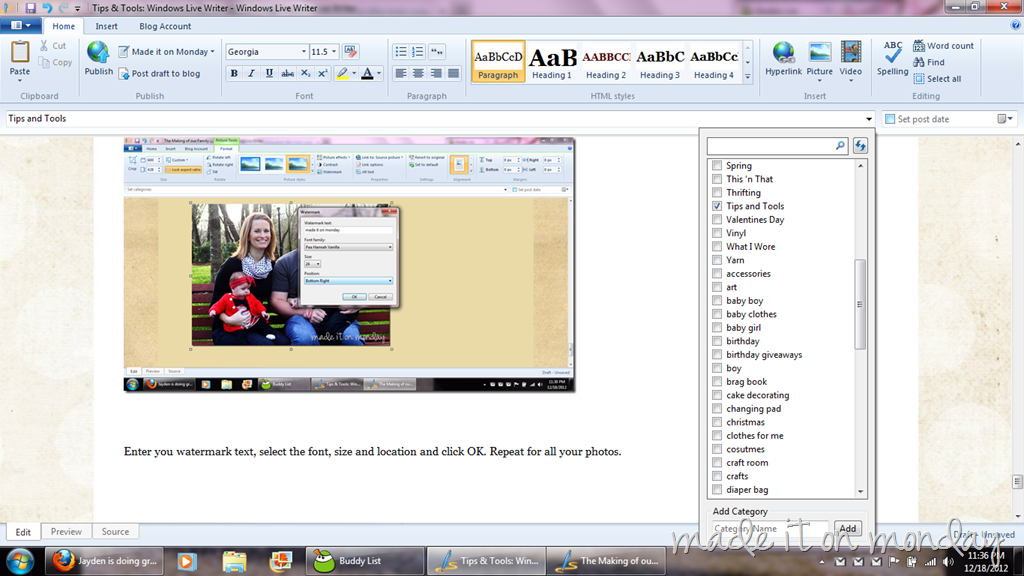The width and height of the screenshot is (1024, 576).
Task: Enable the Set post date checkbox
Action: tap(889, 119)
